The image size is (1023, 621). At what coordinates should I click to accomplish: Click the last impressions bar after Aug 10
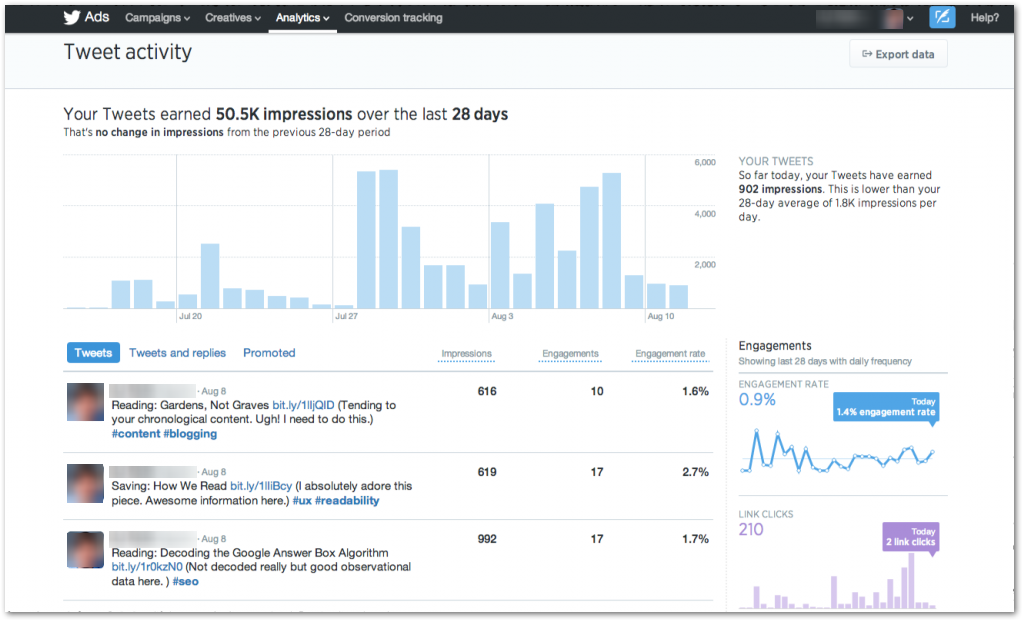coord(679,297)
